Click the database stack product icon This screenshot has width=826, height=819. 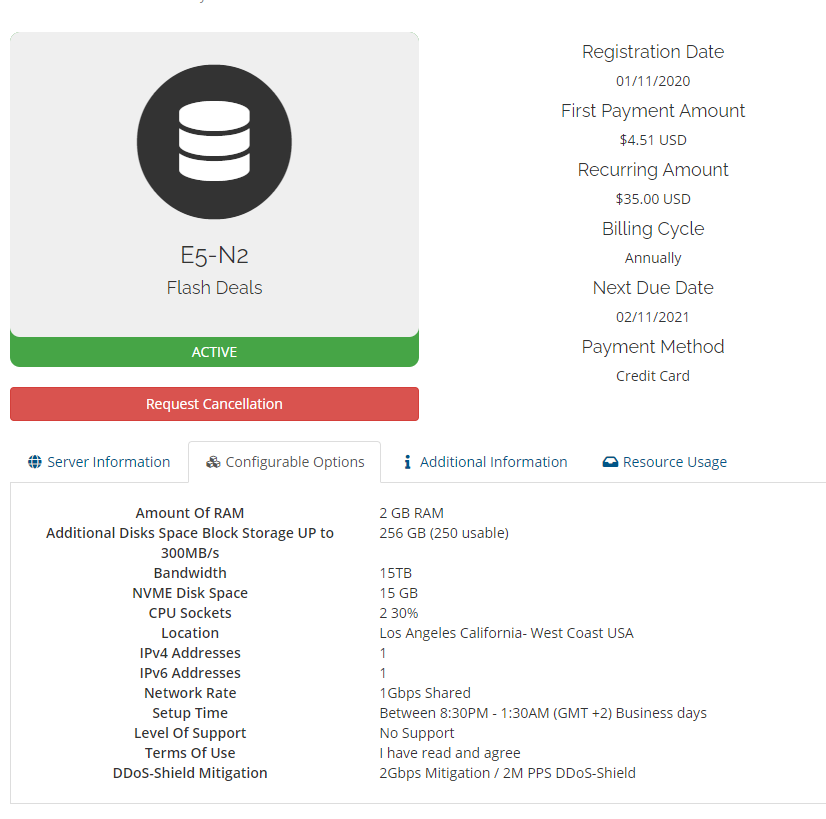[214, 142]
